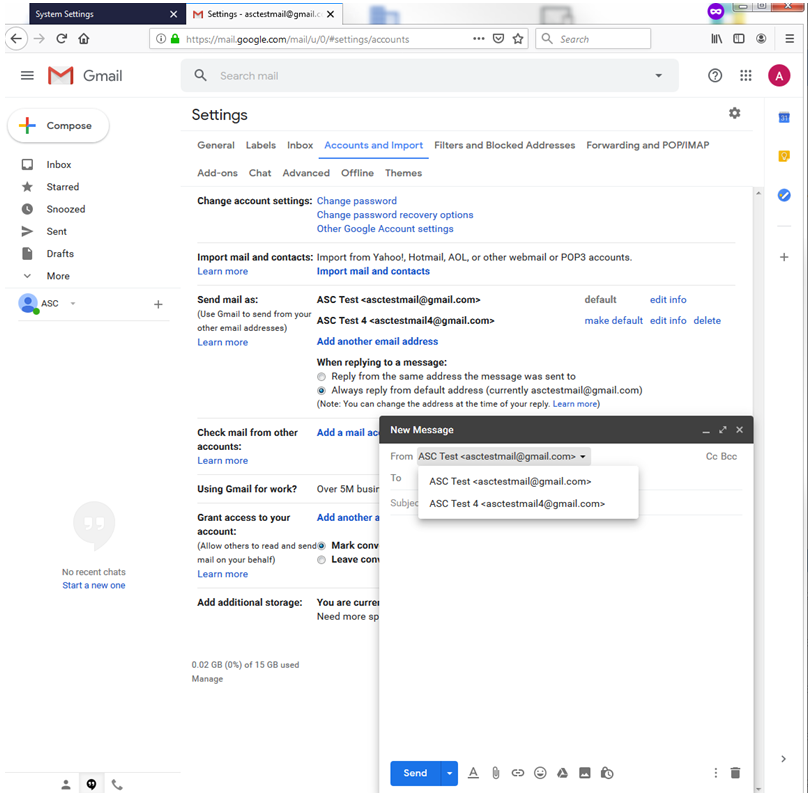
Task: Toggle confidential mode icon
Action: [x=607, y=773]
